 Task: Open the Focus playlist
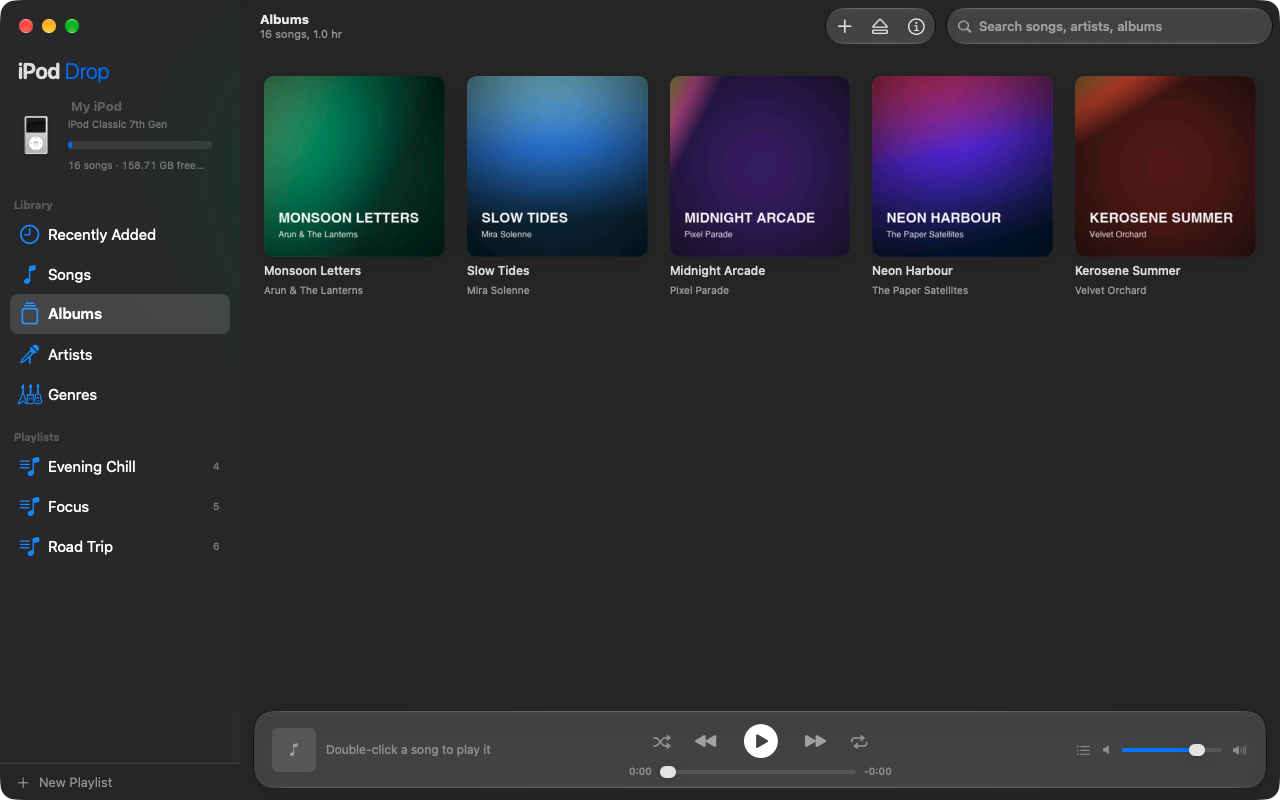[120, 507]
